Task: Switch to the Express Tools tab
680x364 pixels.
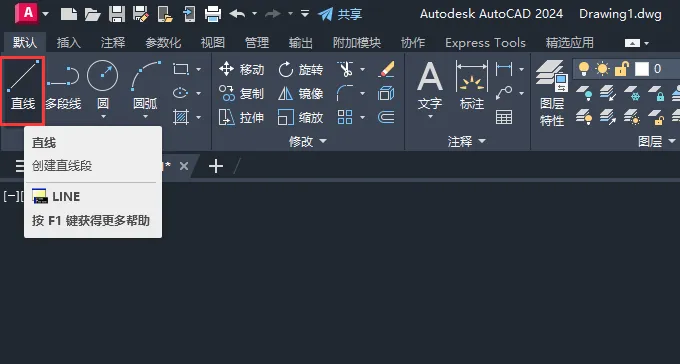Action: pyautogui.click(x=485, y=43)
